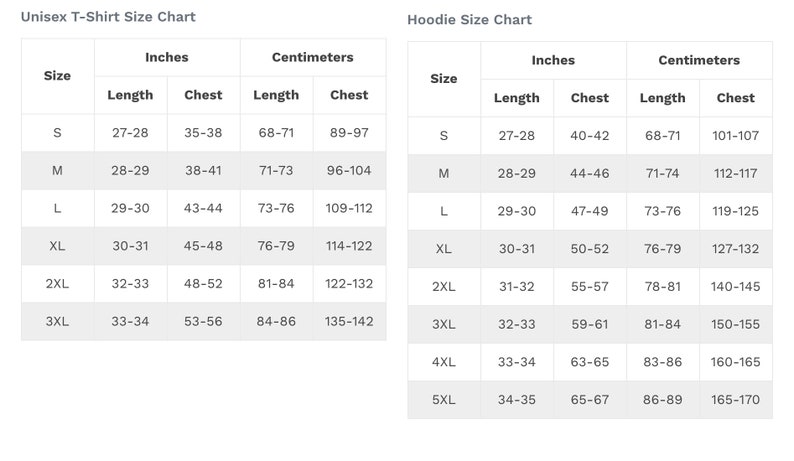The width and height of the screenshot is (794, 461).
Task: Select the Centimeters header in Hoodie chart
Action: coord(699,60)
